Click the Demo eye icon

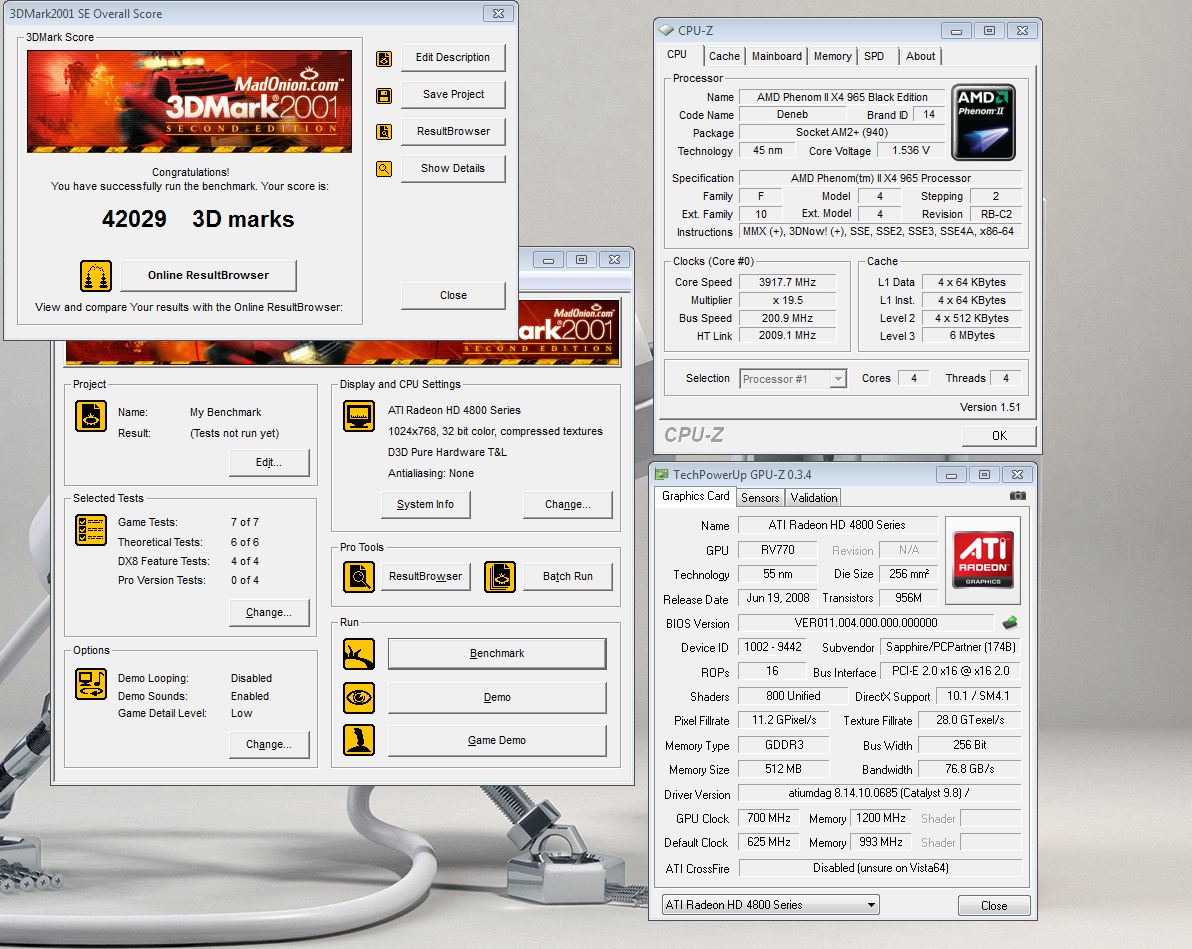359,698
